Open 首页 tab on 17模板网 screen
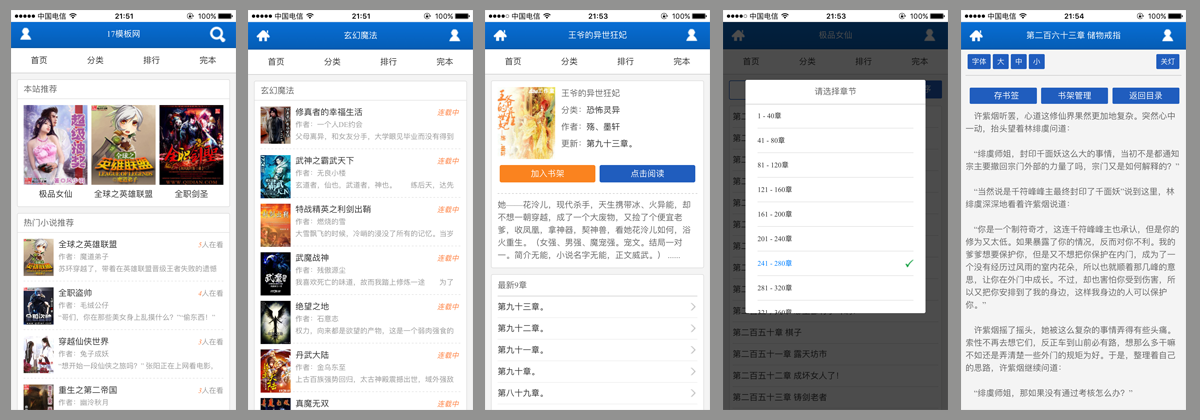 pyautogui.click(x=39, y=61)
